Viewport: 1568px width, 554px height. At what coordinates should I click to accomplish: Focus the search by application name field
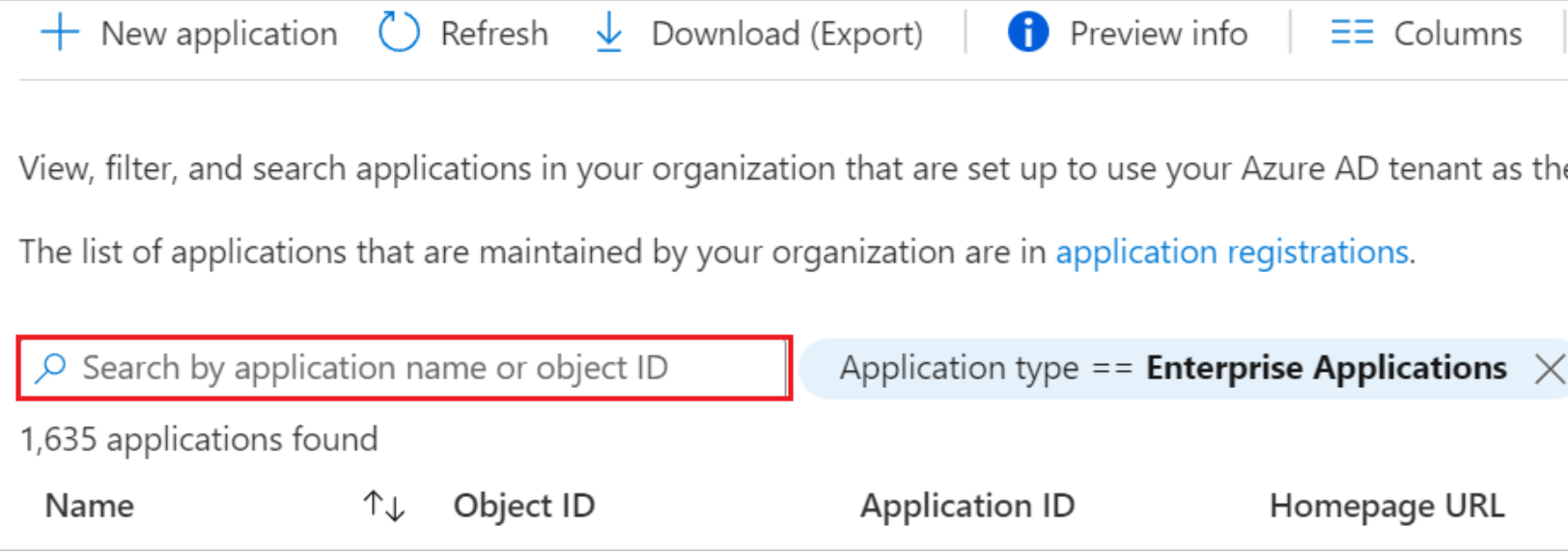tap(406, 368)
